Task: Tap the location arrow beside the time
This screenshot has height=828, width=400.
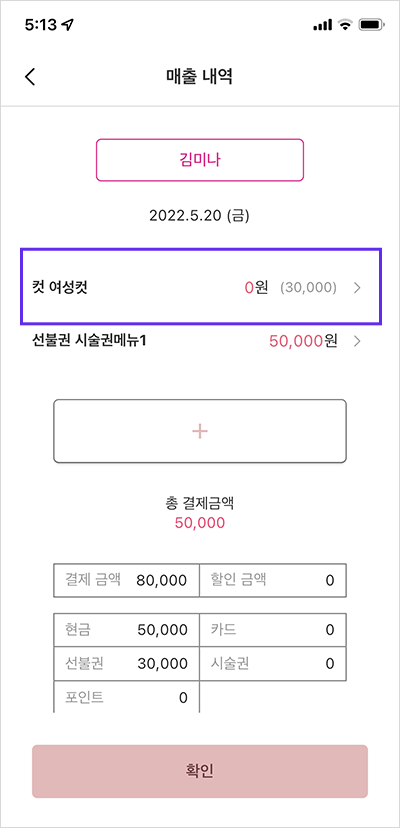Action: 67,25
